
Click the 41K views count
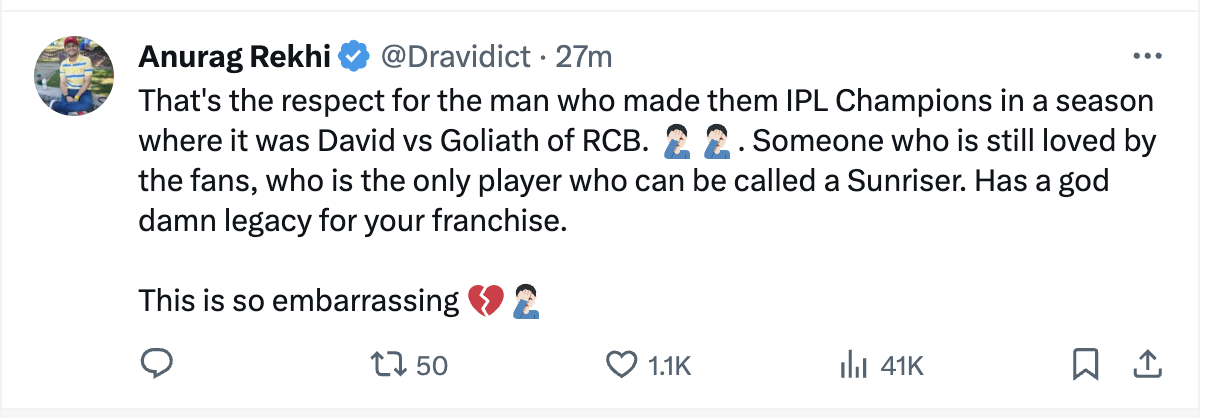(x=902, y=366)
